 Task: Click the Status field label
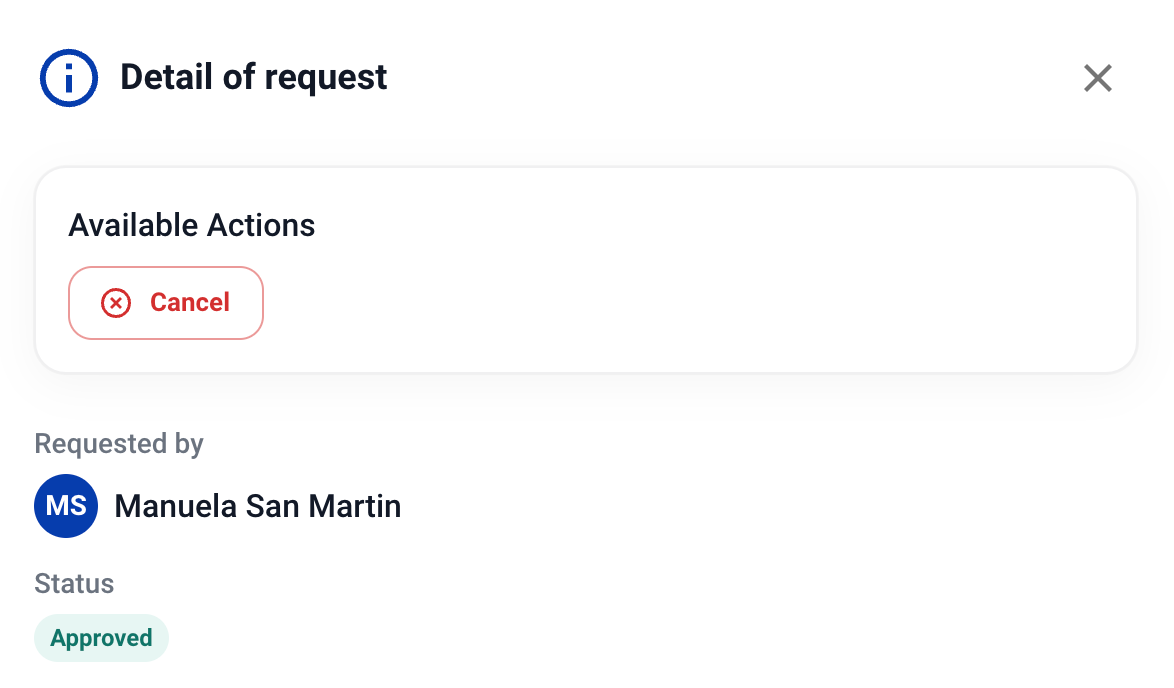tap(74, 583)
